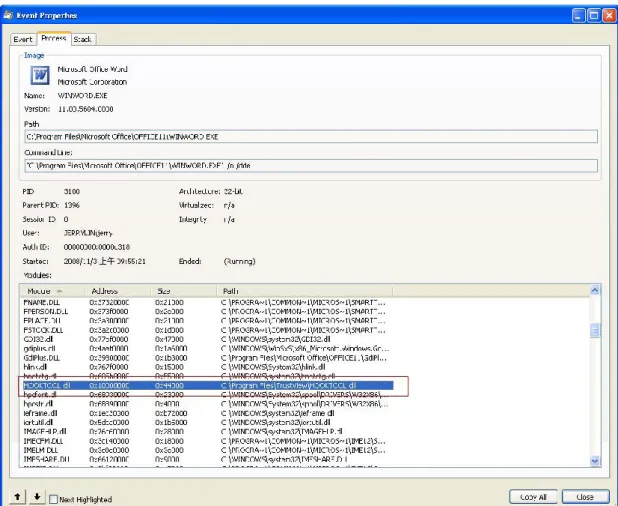Select the FSTOCK.DLL module row
Image resolution: width=618 pixels, height=506 pixels.
click(x=207, y=330)
